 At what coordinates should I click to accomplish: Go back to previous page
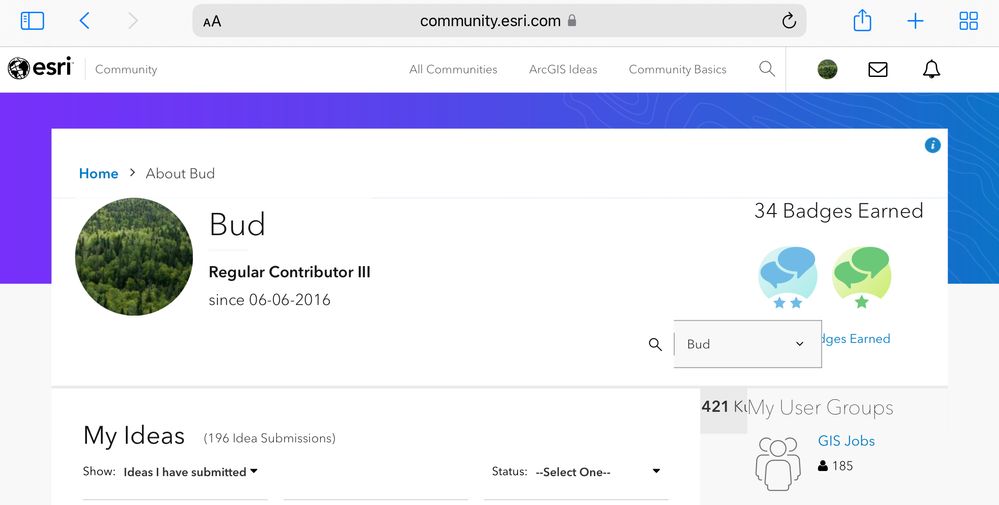point(84,20)
